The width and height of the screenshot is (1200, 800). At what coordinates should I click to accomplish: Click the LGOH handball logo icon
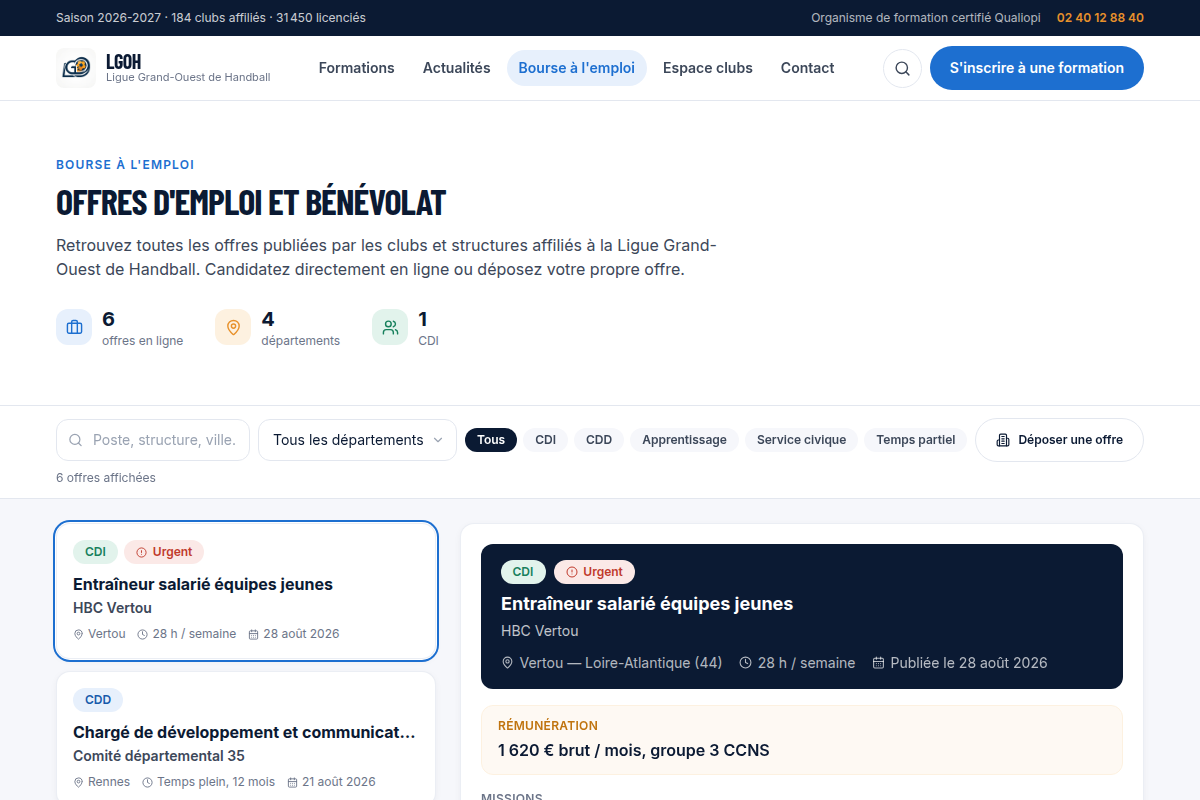(76, 68)
